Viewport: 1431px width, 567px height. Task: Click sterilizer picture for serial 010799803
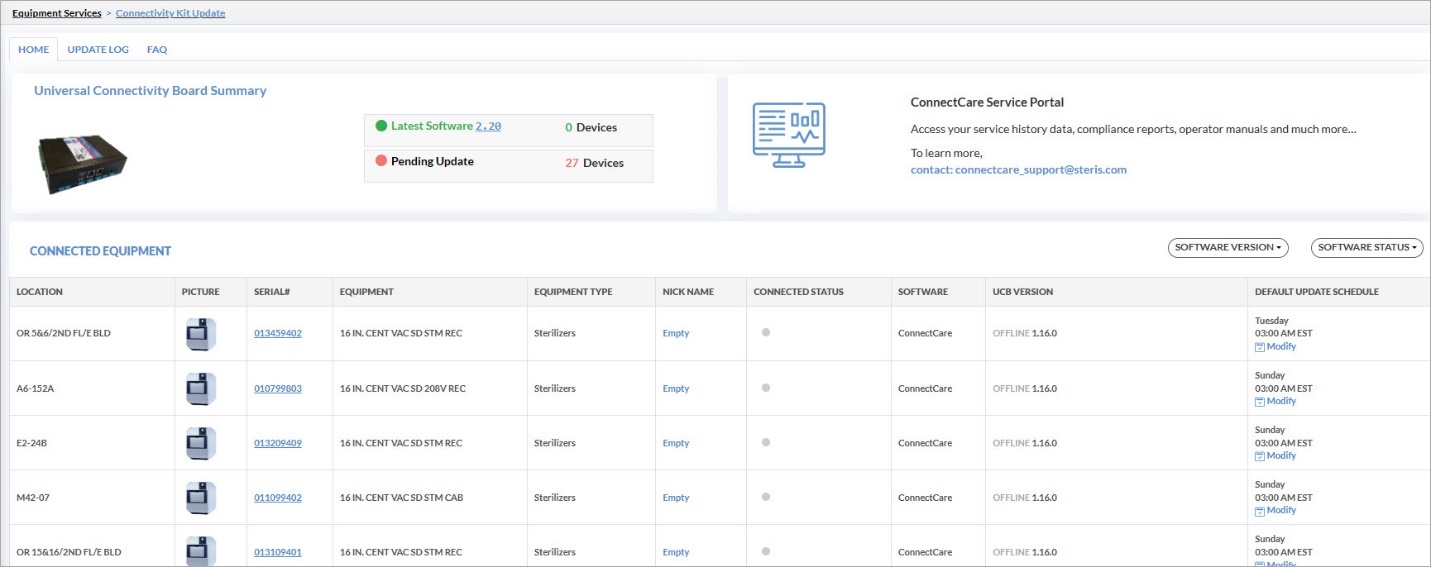[201, 388]
